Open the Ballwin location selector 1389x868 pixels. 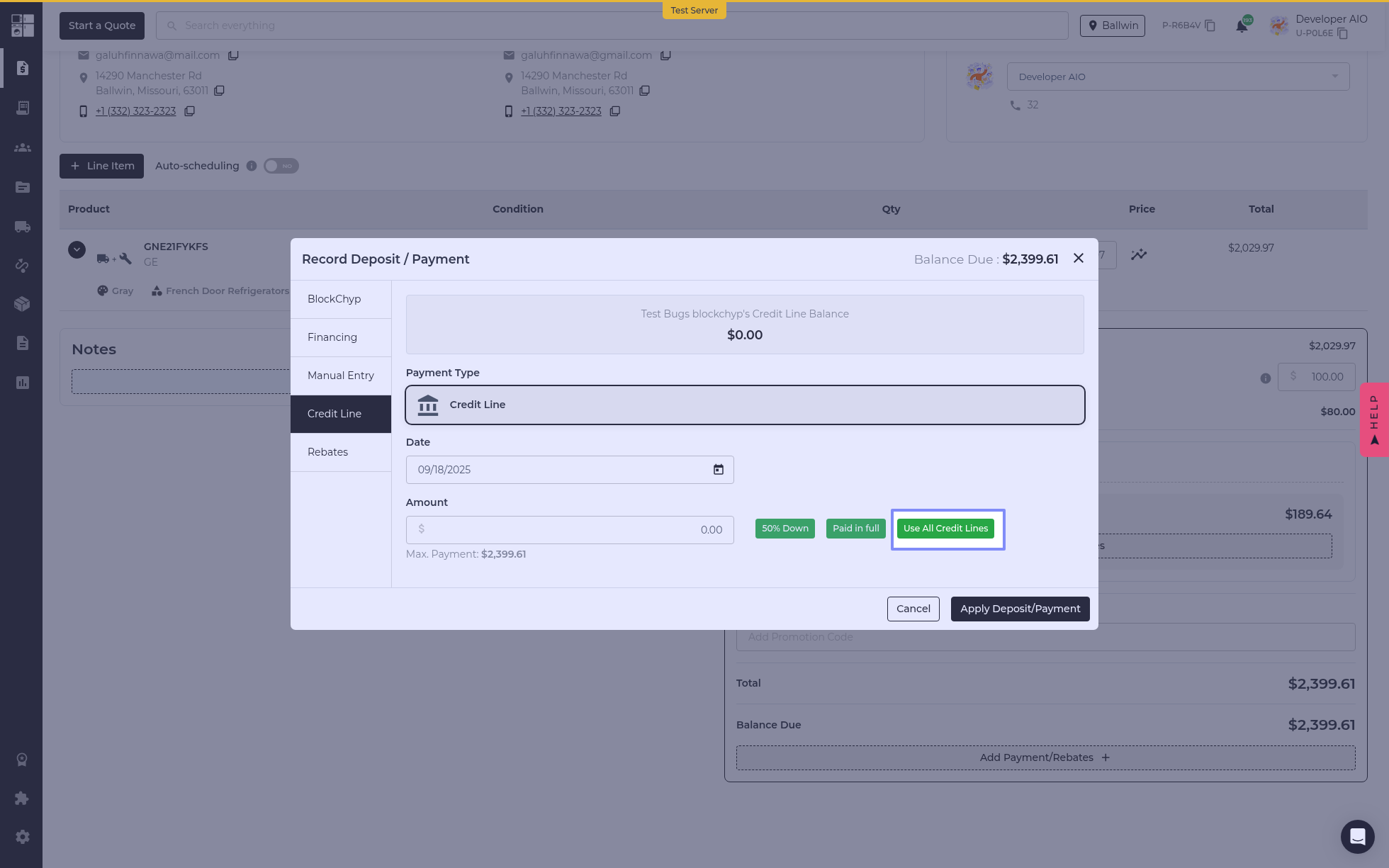[1112, 26]
